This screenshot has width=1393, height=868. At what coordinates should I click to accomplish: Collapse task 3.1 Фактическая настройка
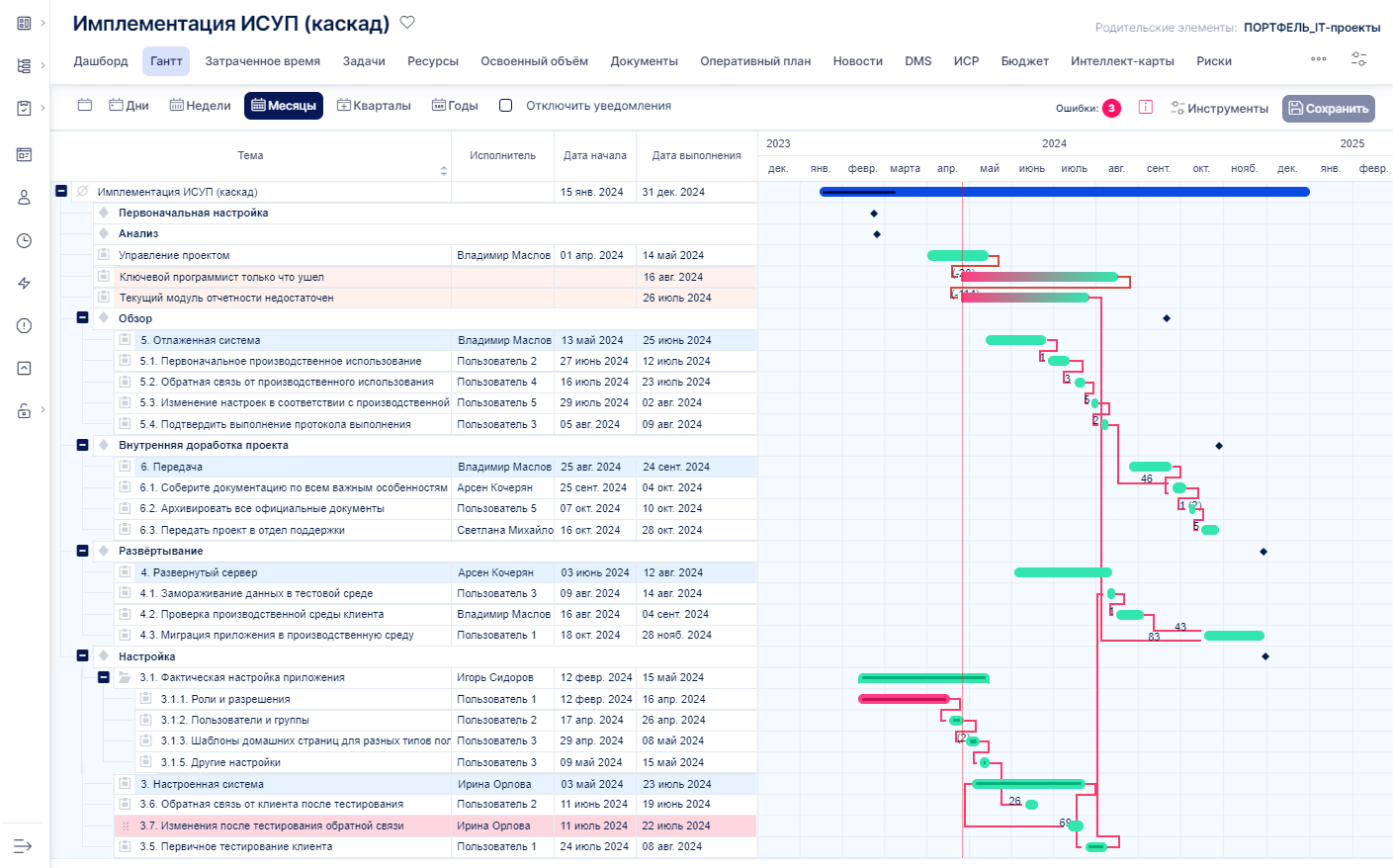[104, 678]
